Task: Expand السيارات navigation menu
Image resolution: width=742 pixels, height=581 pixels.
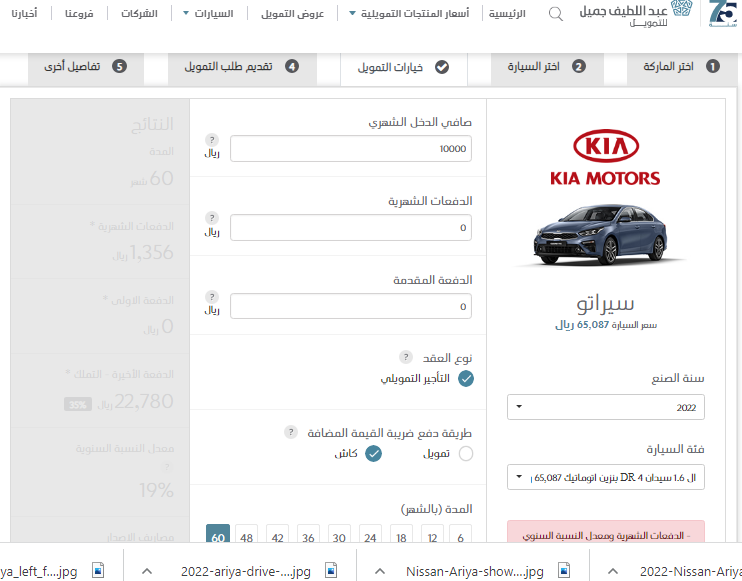Action: [208, 13]
